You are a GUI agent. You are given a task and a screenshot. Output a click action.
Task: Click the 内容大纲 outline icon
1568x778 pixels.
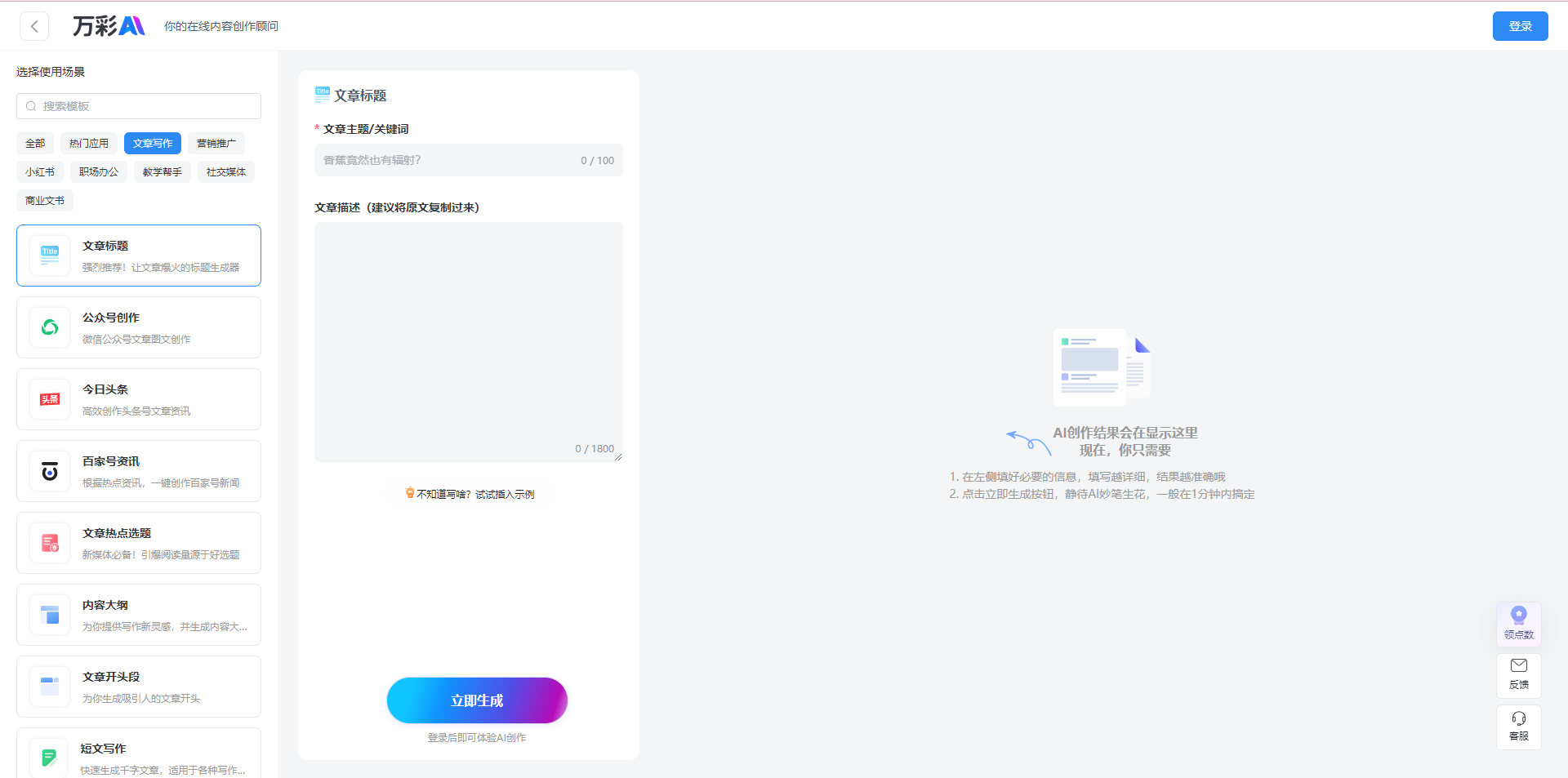(x=49, y=614)
